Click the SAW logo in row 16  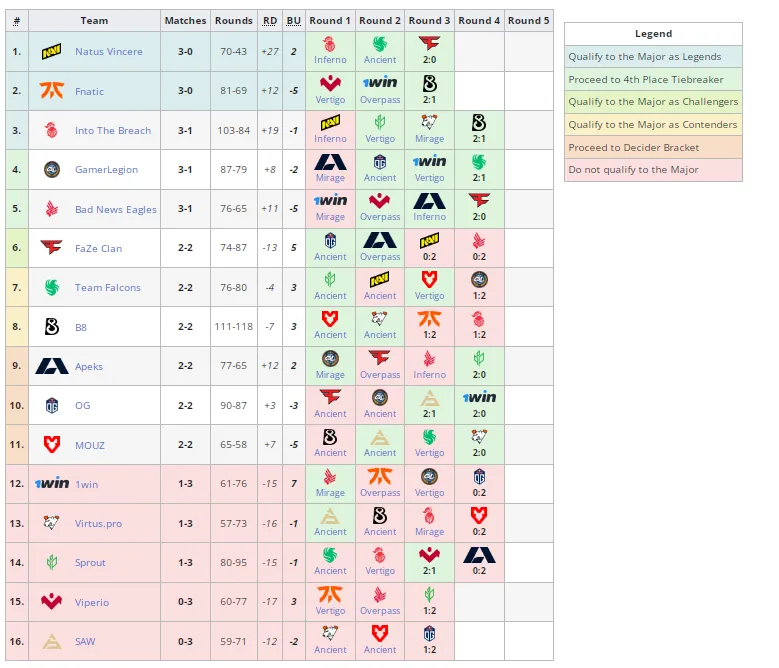(x=52, y=641)
